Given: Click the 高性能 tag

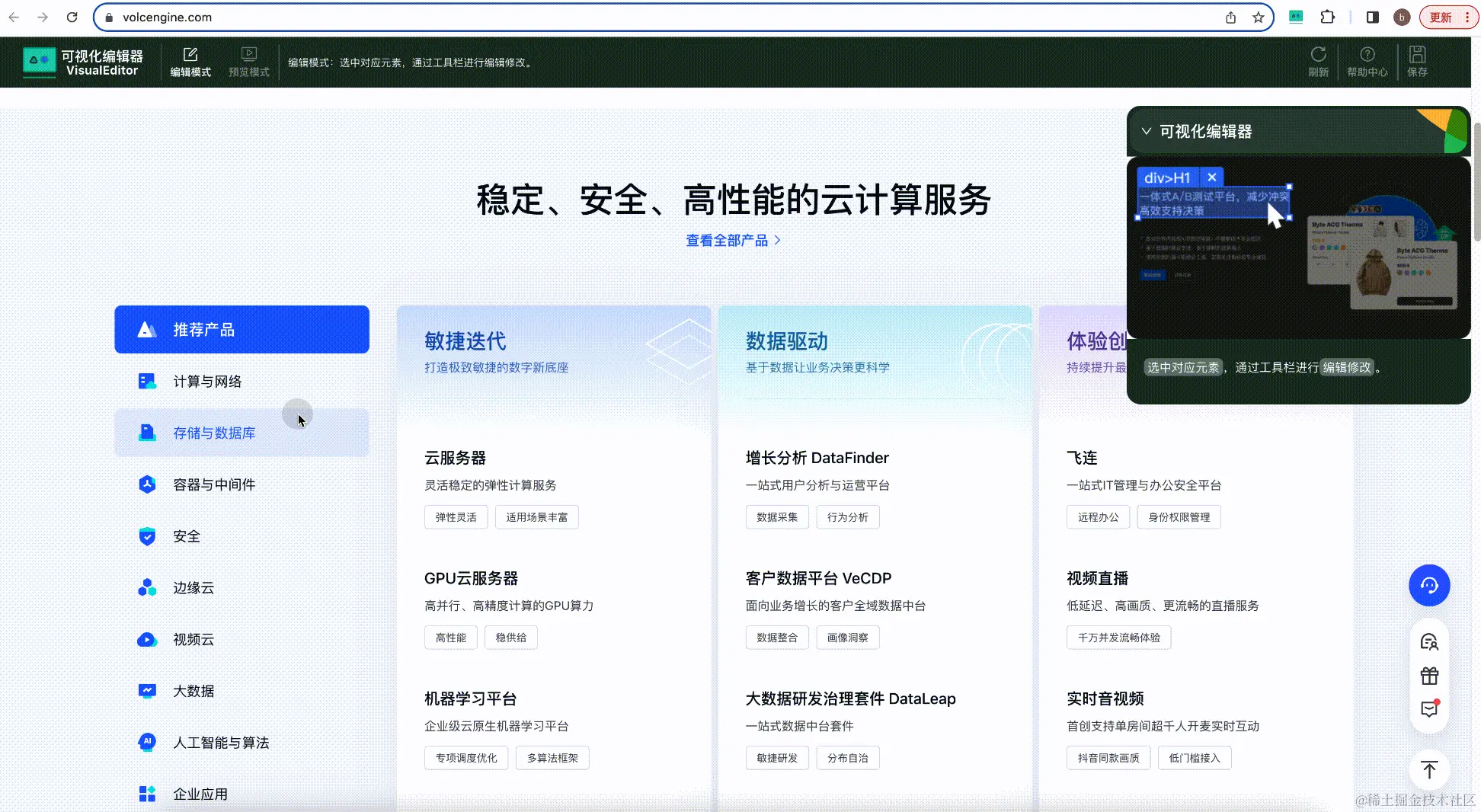Looking at the screenshot, I should [450, 638].
